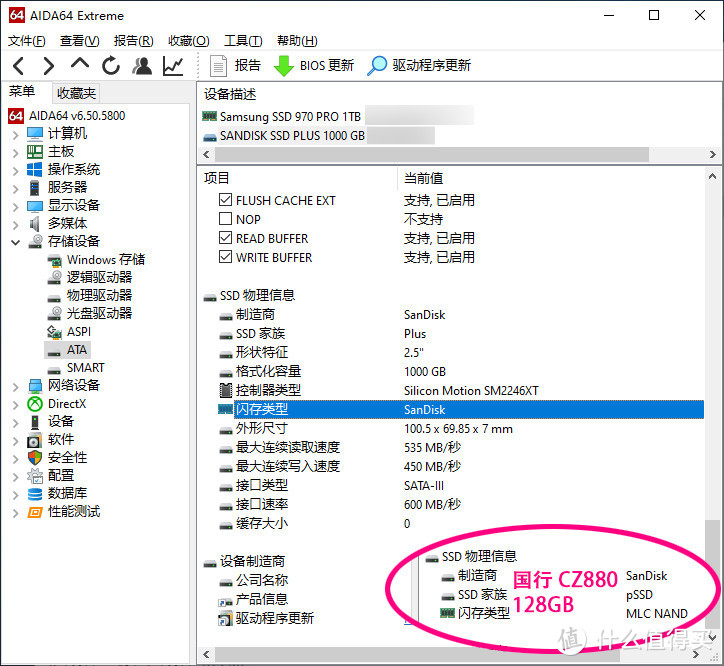This screenshot has height=666, width=724.
Task: Open Windows 存储 under storage
Action: [96, 260]
